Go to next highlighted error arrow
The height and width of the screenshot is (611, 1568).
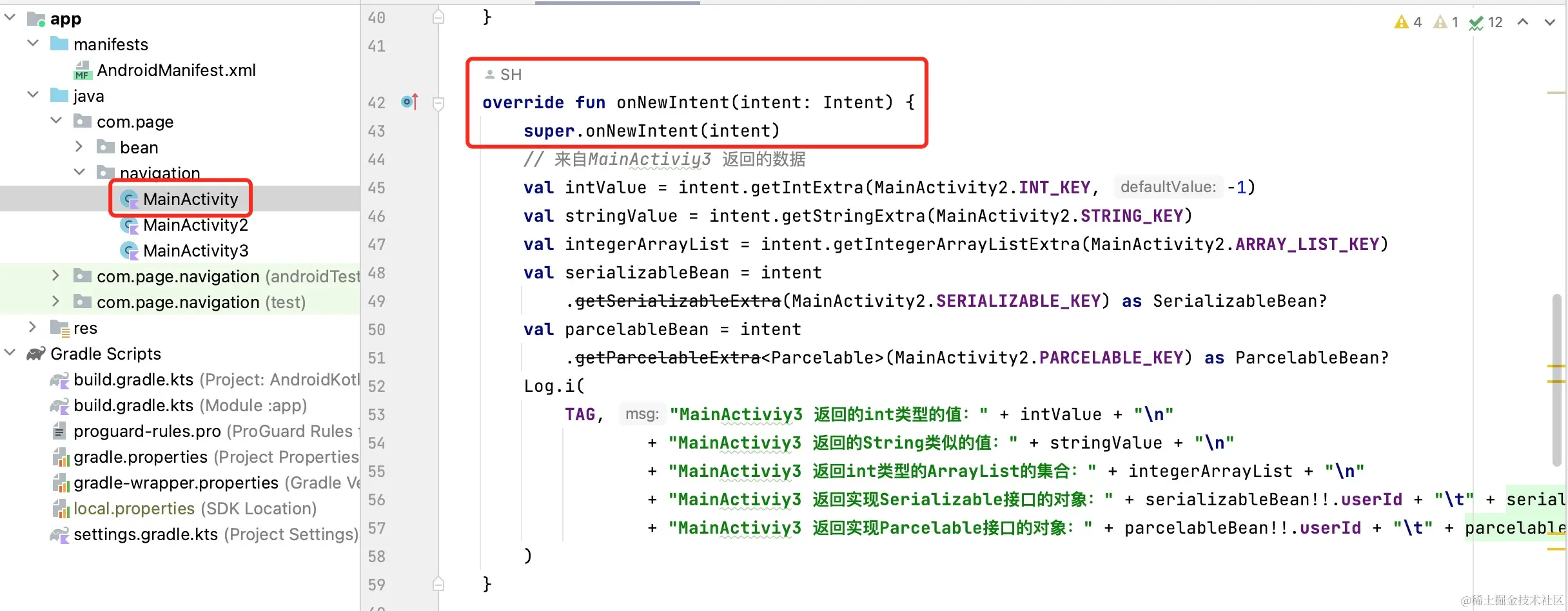1550,22
